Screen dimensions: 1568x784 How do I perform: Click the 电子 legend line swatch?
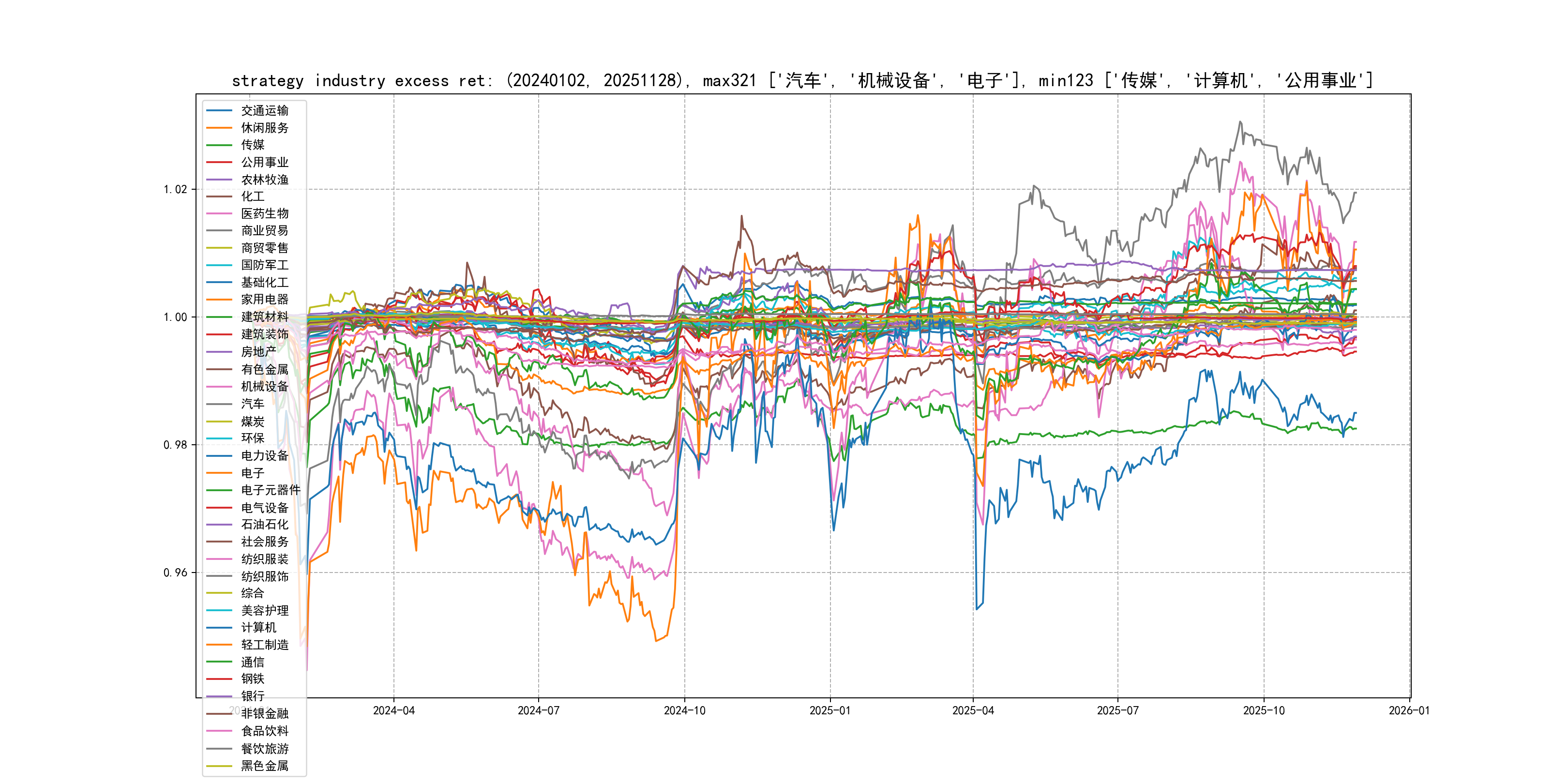point(219,473)
